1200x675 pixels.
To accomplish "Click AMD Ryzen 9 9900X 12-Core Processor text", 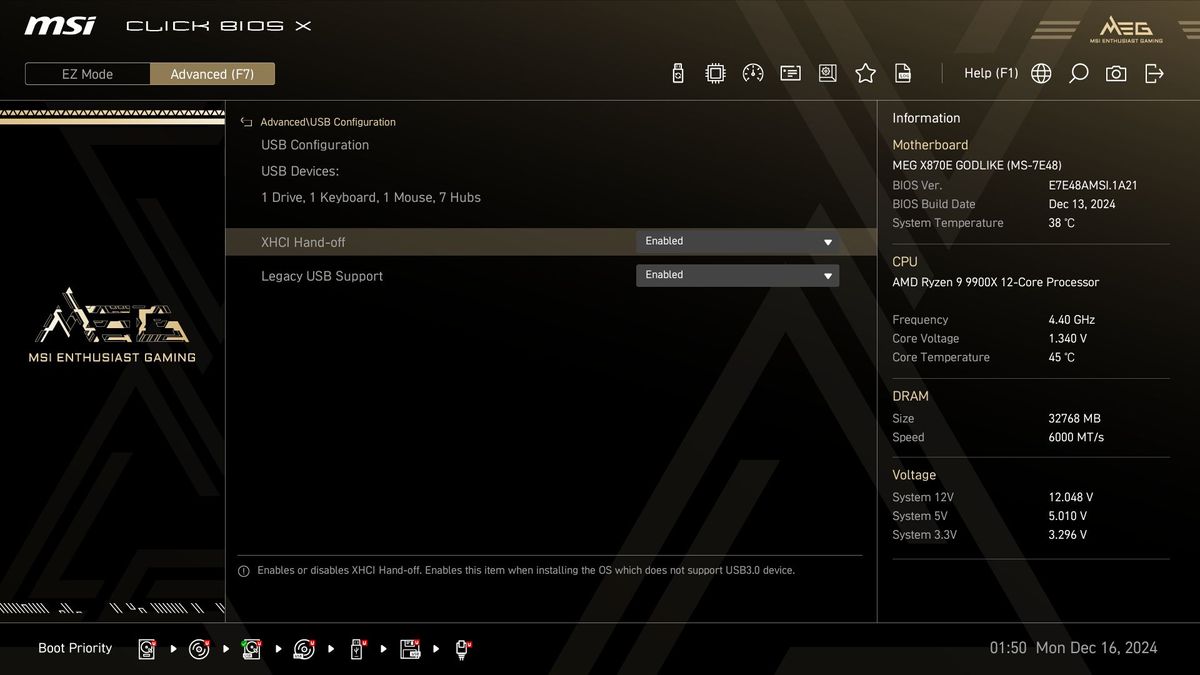I will pyautogui.click(x=995, y=282).
